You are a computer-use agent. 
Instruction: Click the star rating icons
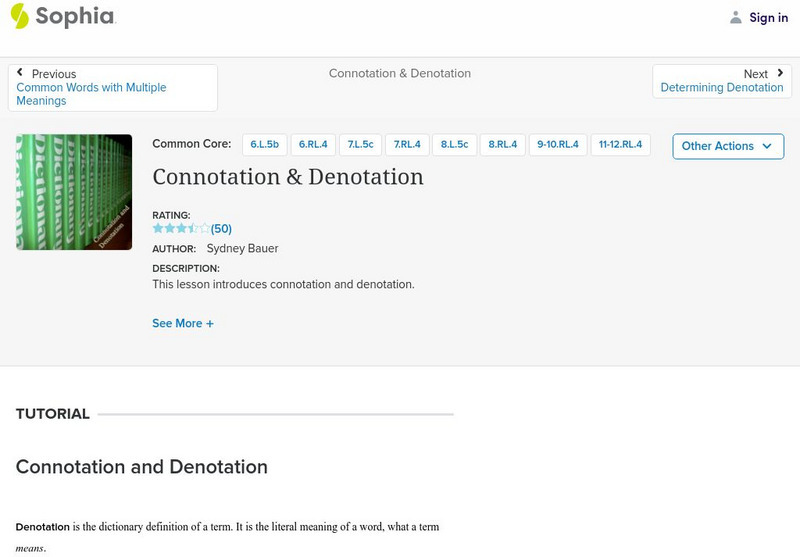pyautogui.click(x=180, y=229)
